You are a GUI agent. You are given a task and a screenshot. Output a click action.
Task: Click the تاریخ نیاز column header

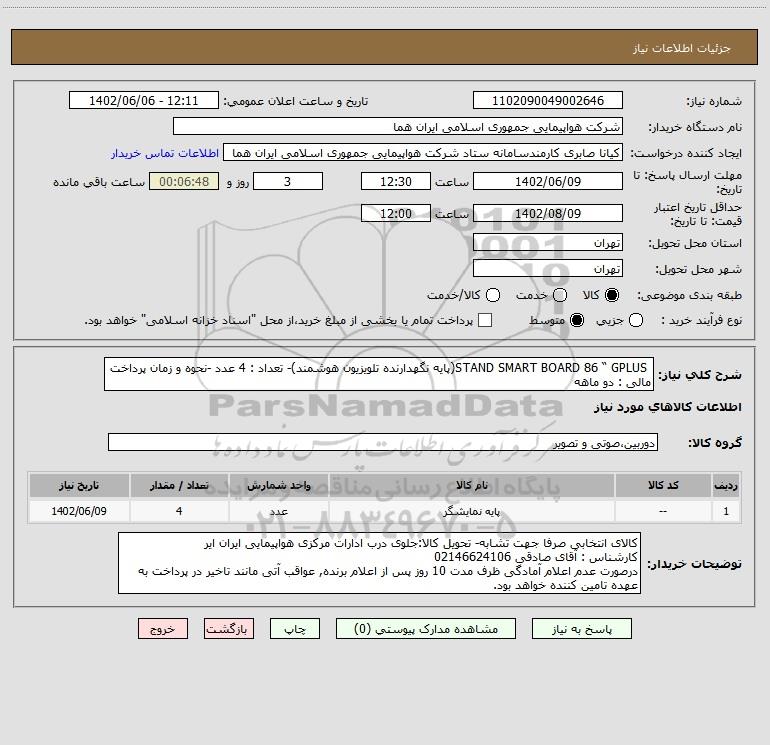79,486
